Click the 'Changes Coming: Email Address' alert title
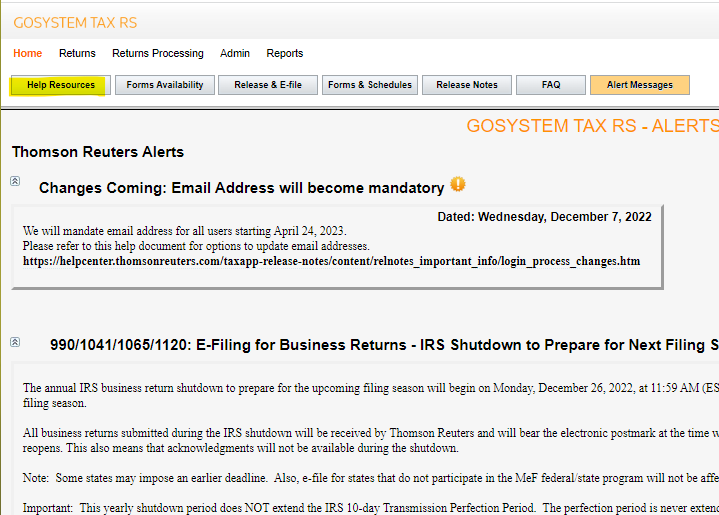 [241, 188]
